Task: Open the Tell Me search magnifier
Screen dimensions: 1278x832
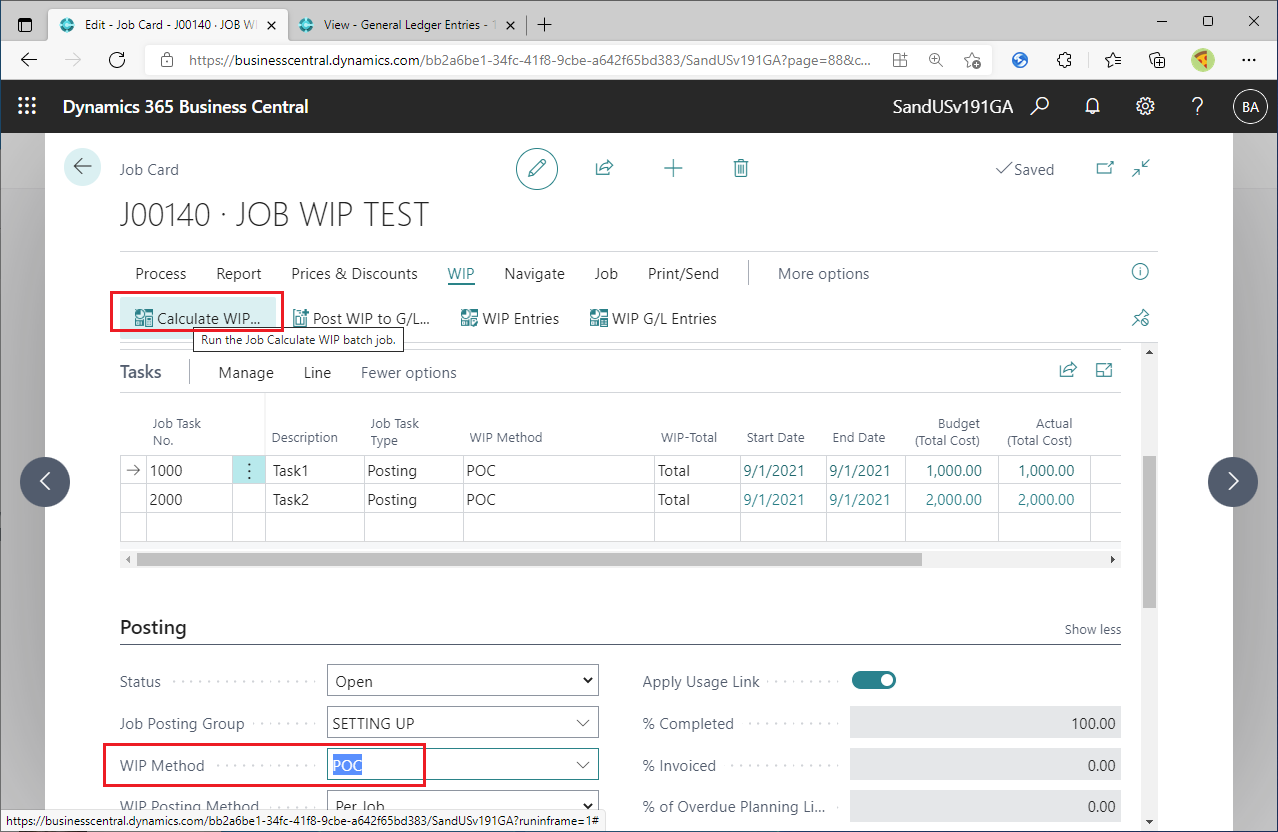Action: point(1040,106)
